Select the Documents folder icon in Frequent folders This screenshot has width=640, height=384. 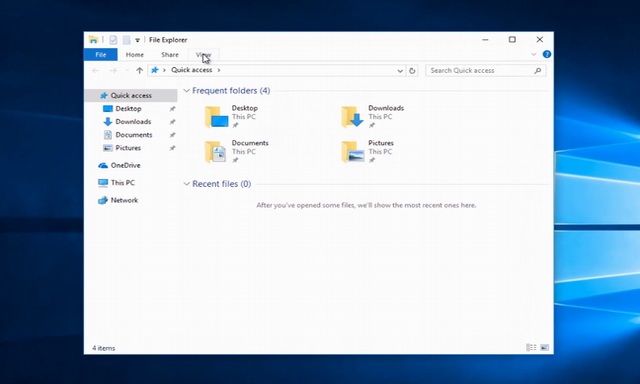coord(215,151)
